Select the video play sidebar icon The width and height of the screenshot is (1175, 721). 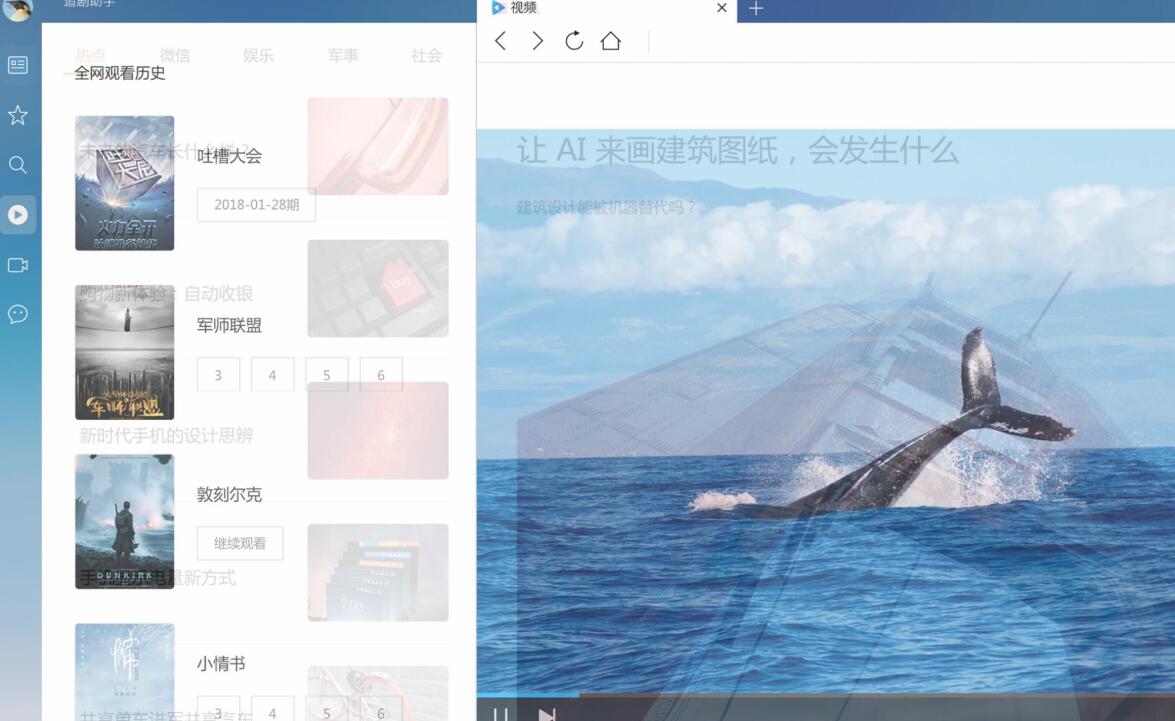[18, 215]
